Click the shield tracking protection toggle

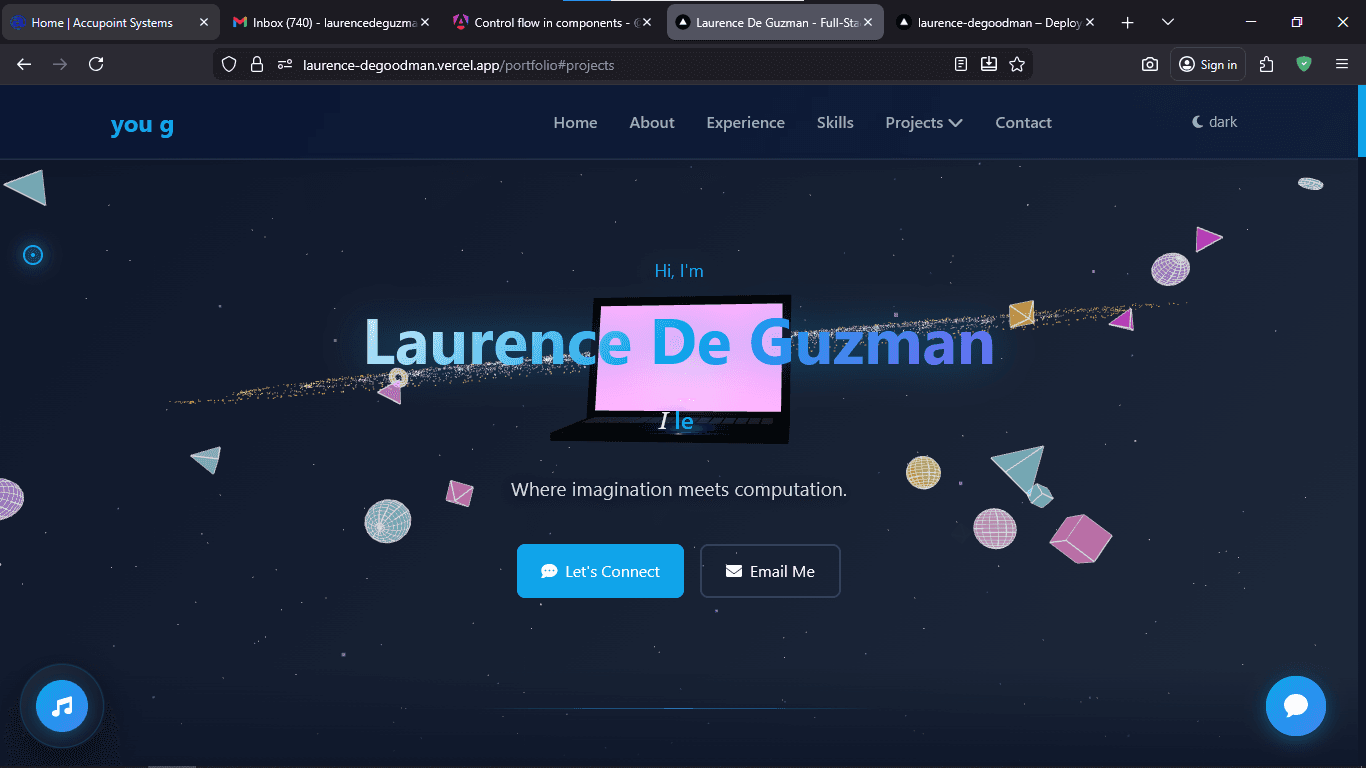(229, 63)
